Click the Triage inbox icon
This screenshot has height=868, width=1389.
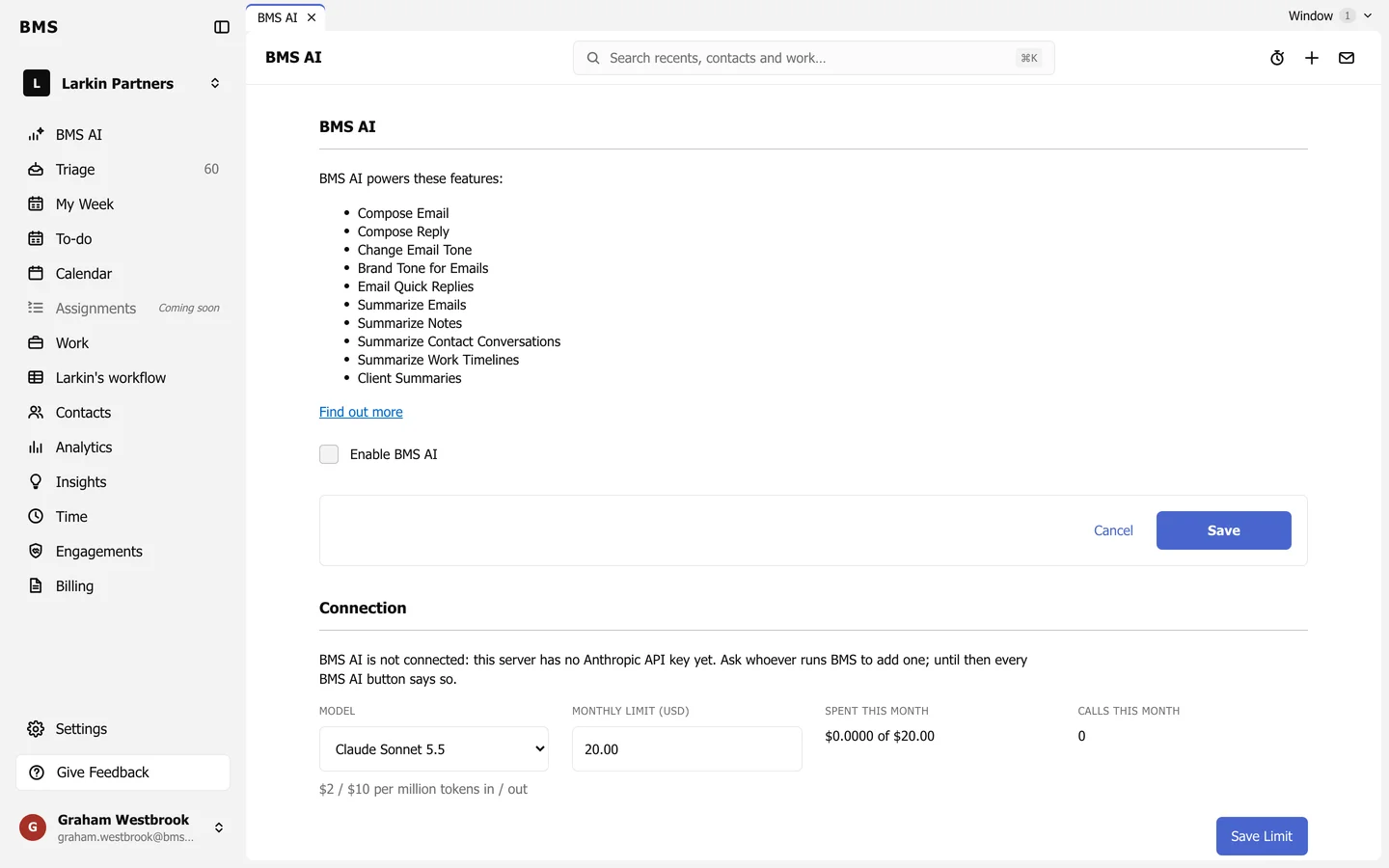pyautogui.click(x=36, y=169)
